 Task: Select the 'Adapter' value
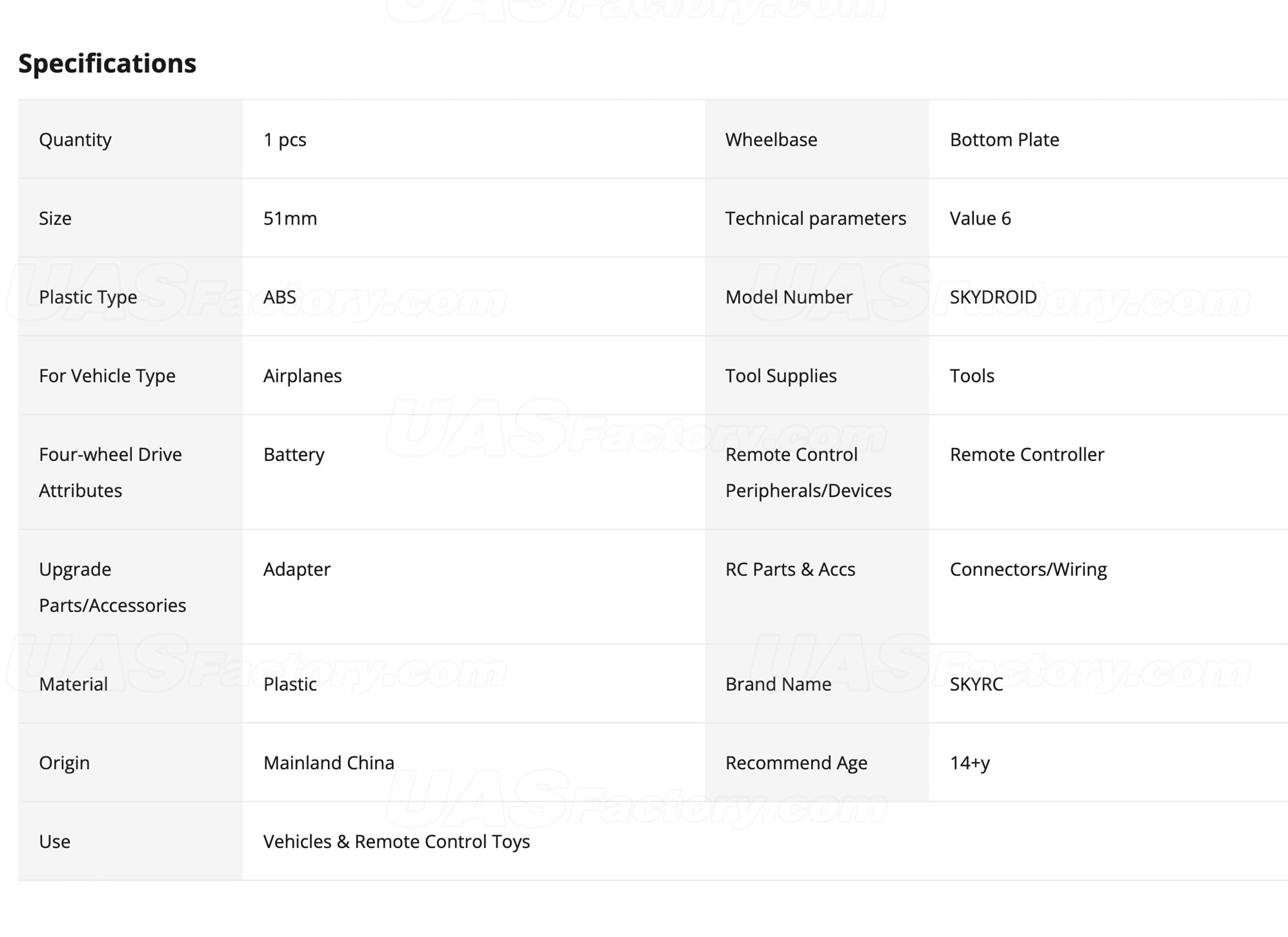click(297, 570)
